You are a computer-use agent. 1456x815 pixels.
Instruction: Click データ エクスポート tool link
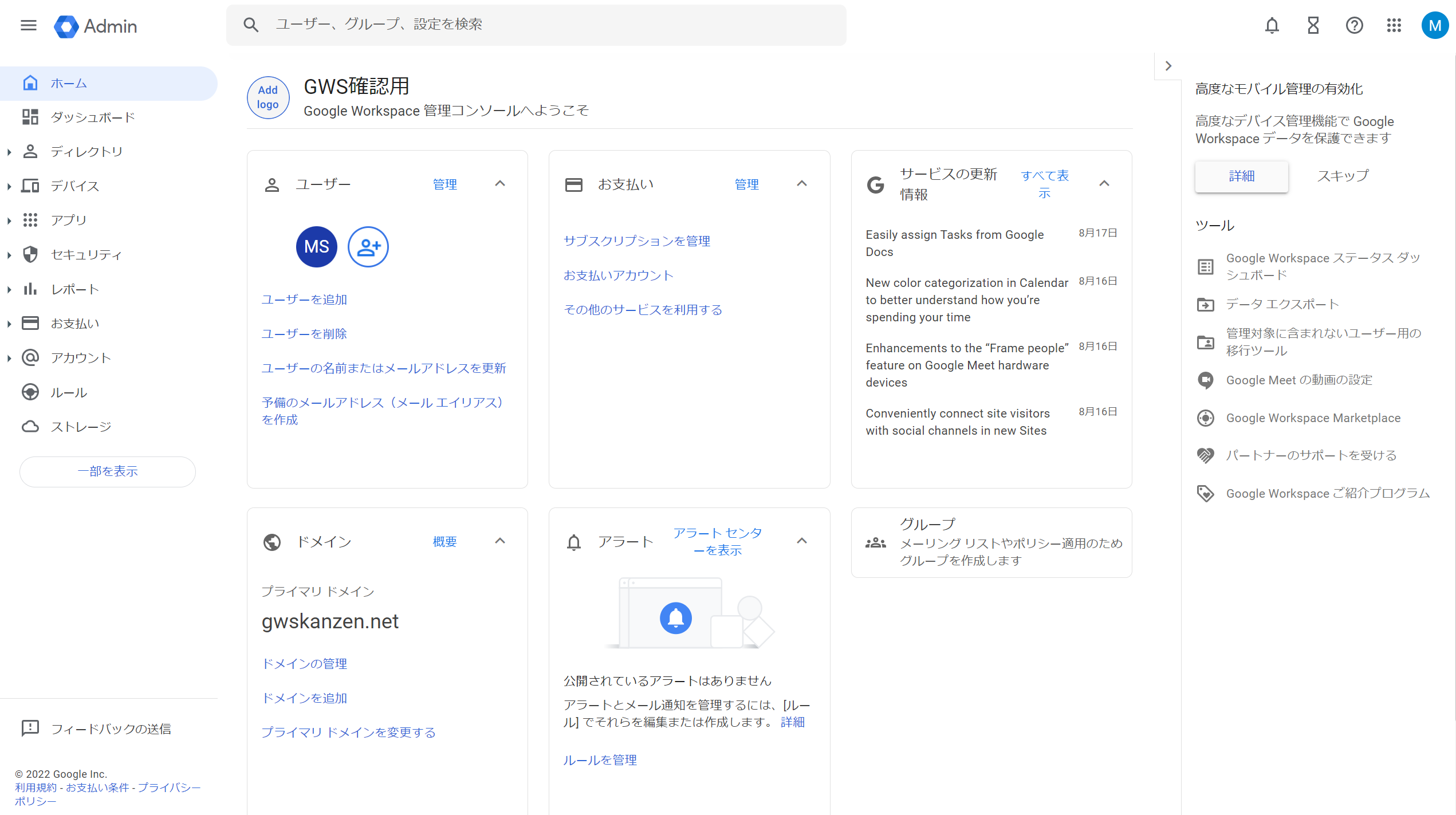click(1282, 304)
